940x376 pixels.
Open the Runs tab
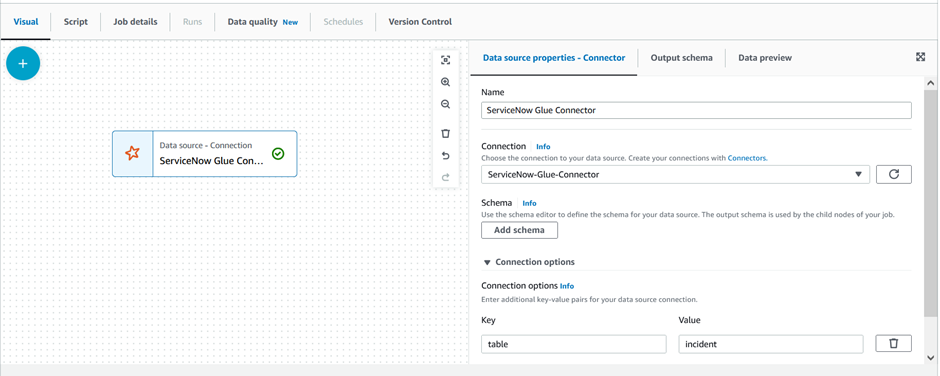pyautogui.click(x=192, y=22)
